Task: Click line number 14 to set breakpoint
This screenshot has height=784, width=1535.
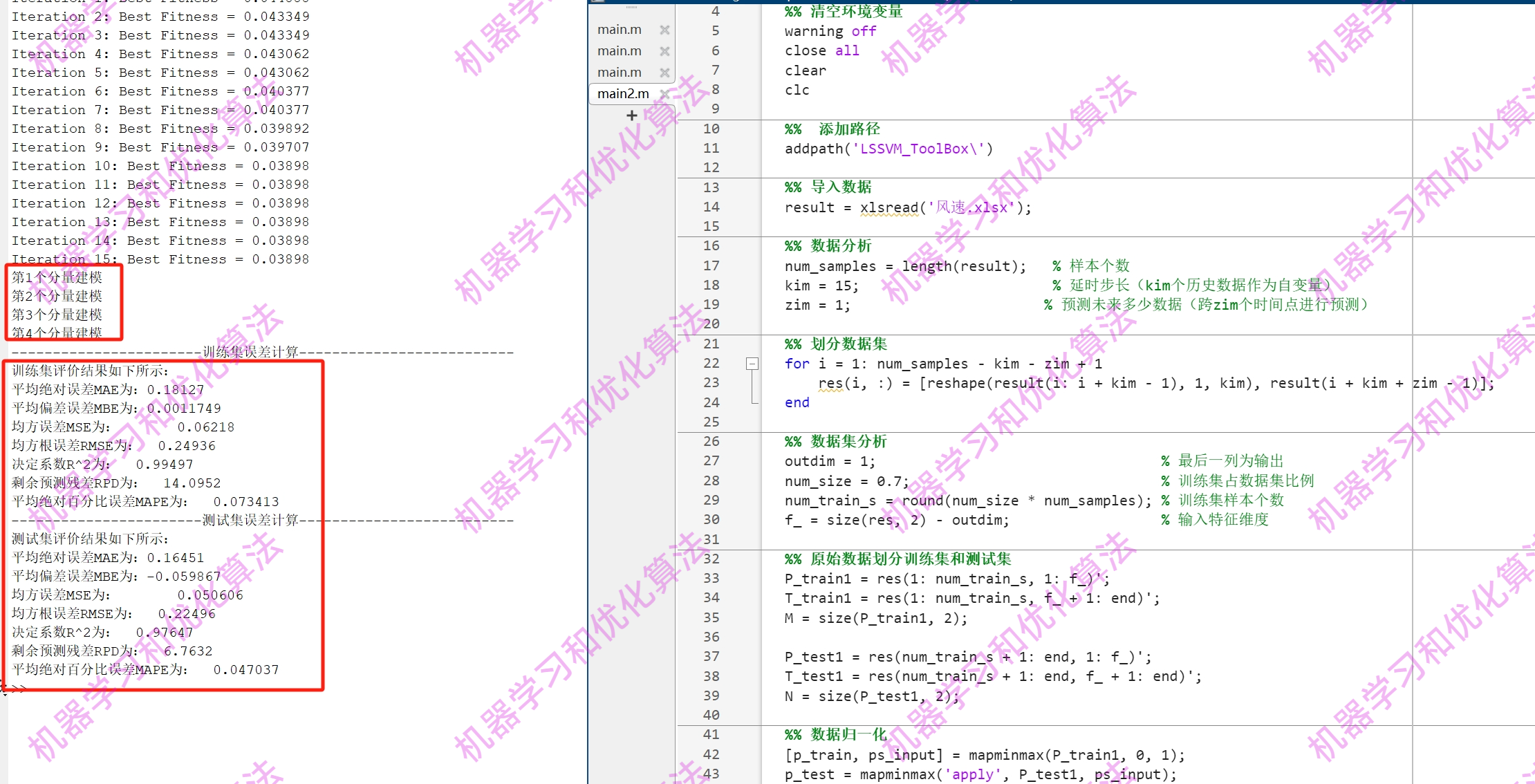Action: point(711,207)
